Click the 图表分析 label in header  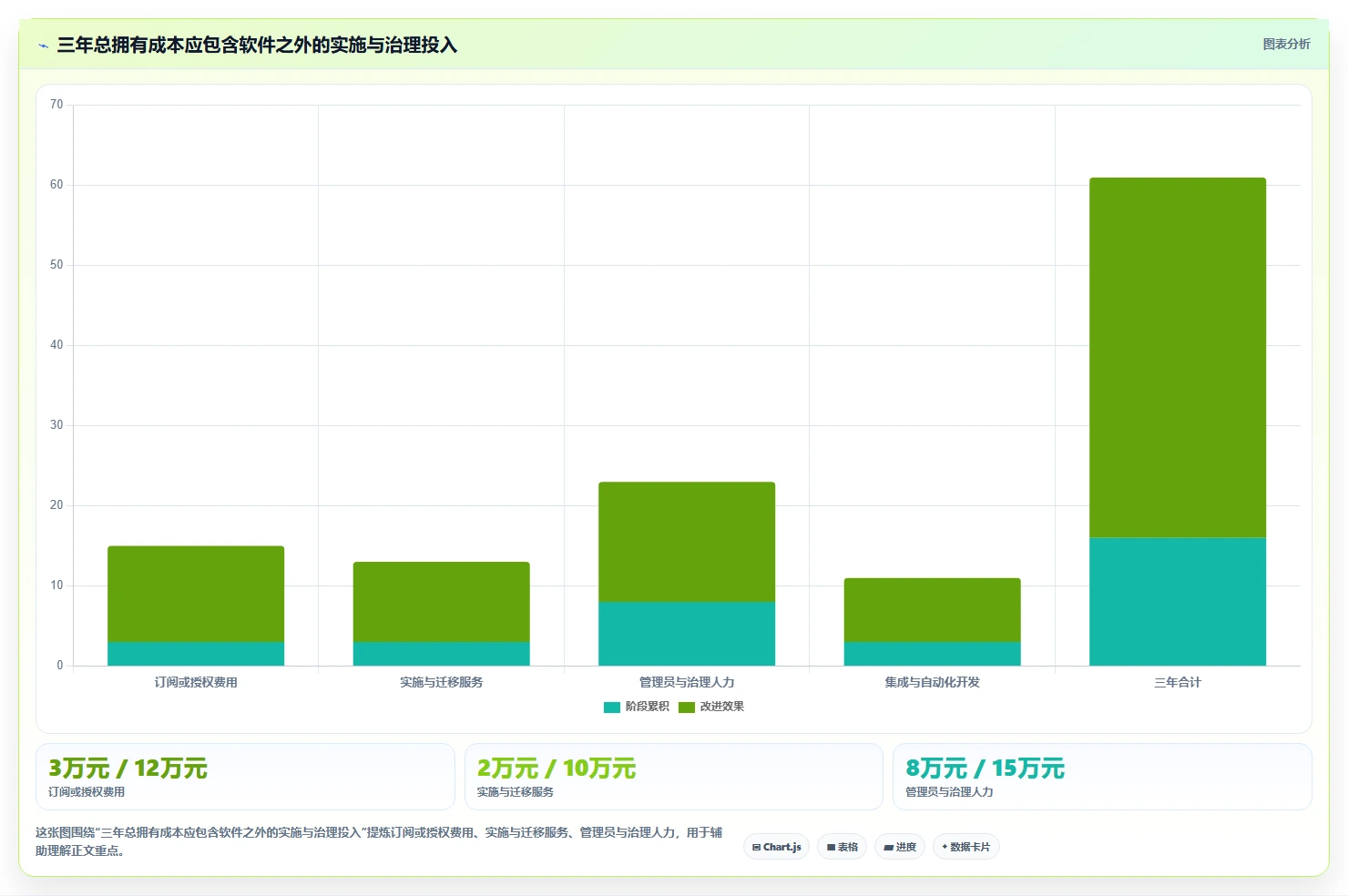pyautogui.click(x=1286, y=44)
